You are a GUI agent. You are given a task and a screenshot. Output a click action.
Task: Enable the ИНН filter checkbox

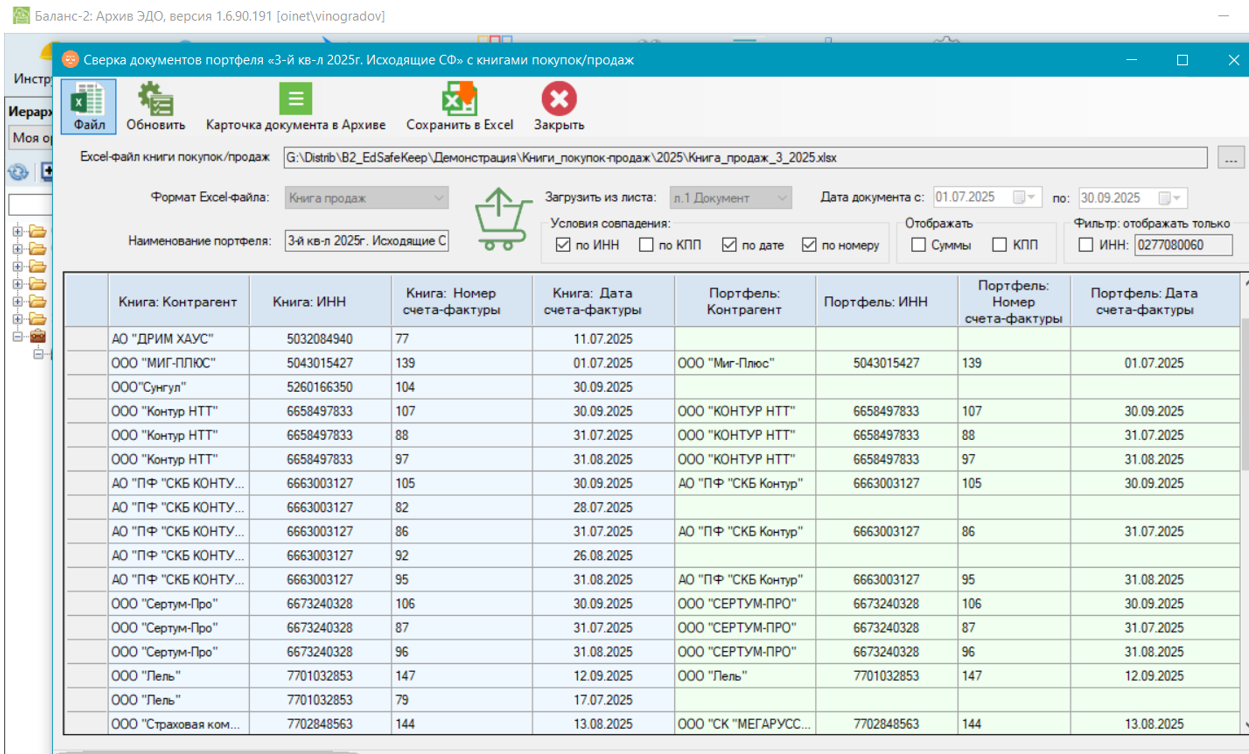[x=1086, y=245]
